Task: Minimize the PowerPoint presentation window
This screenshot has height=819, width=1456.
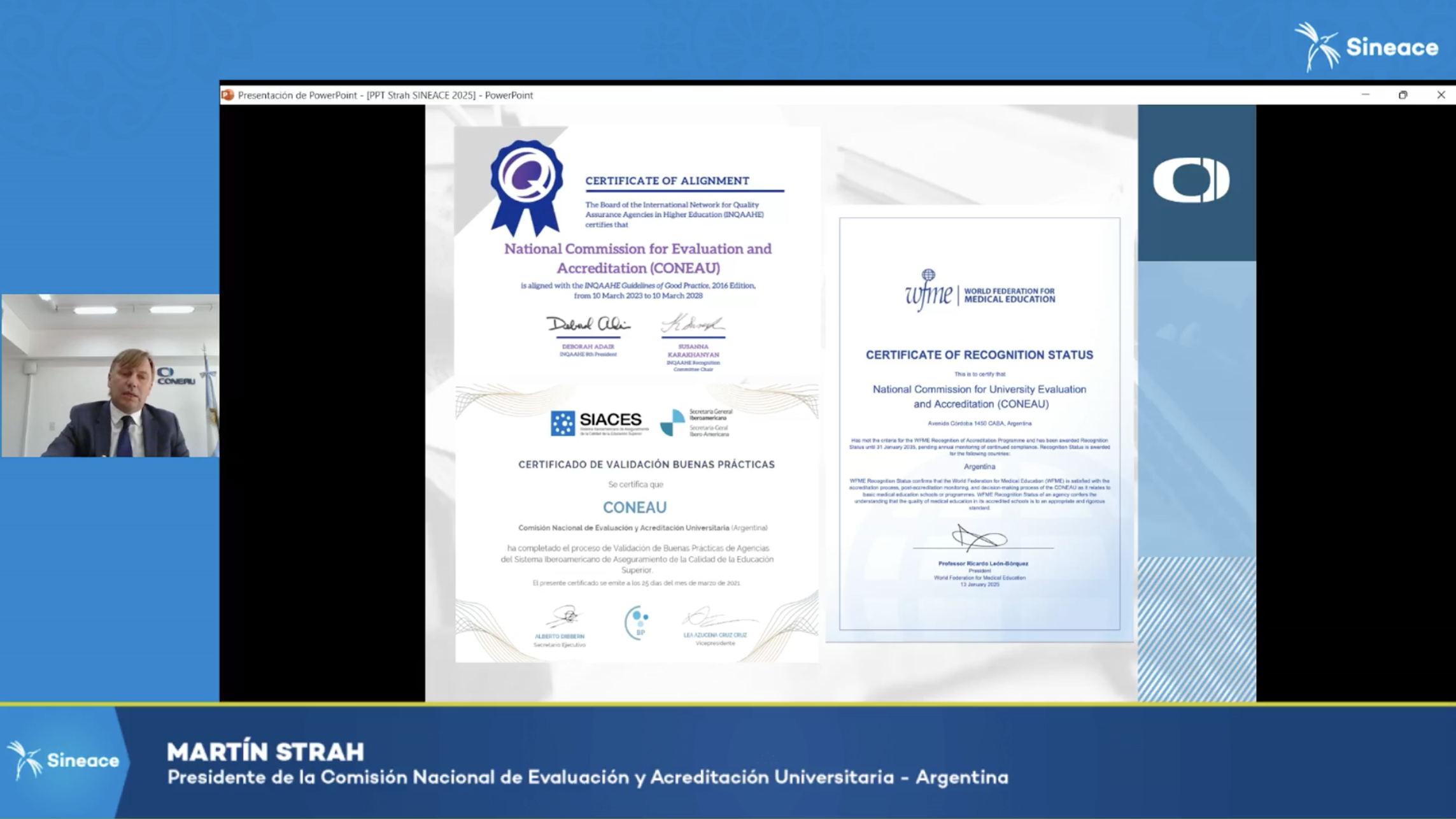Action: [x=1365, y=95]
